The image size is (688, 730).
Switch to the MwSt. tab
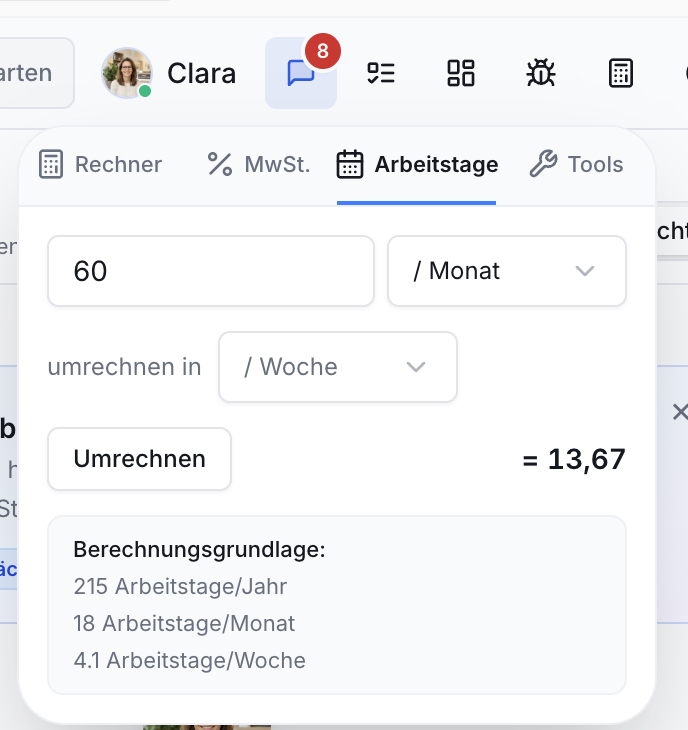click(x=258, y=164)
